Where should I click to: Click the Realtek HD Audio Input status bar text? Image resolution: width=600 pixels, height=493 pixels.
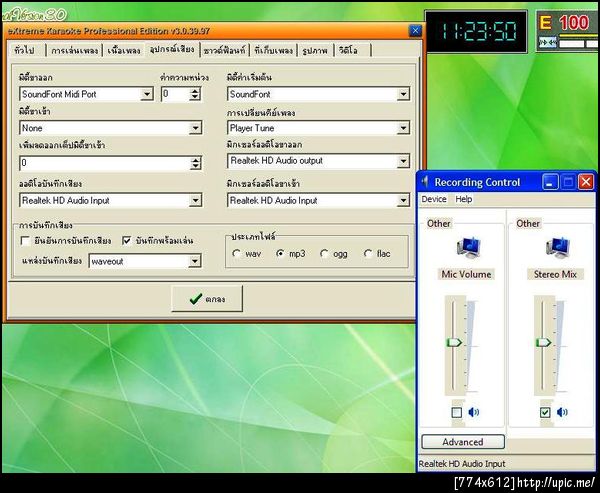pos(462,464)
